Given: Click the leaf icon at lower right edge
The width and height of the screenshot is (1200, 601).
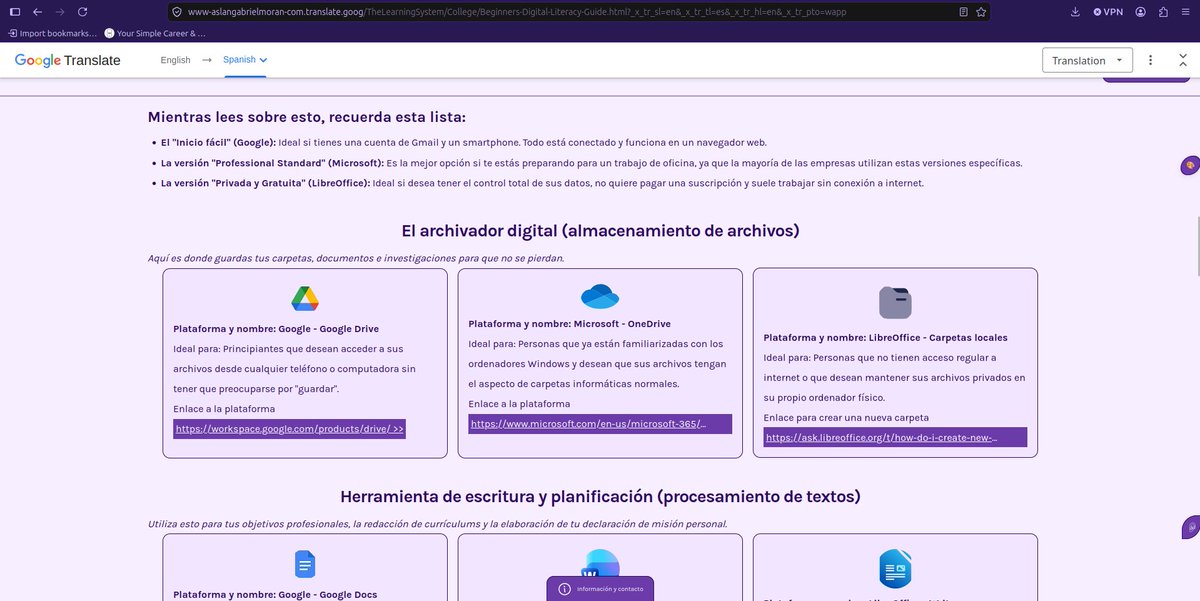Looking at the screenshot, I should (x=1189, y=528).
